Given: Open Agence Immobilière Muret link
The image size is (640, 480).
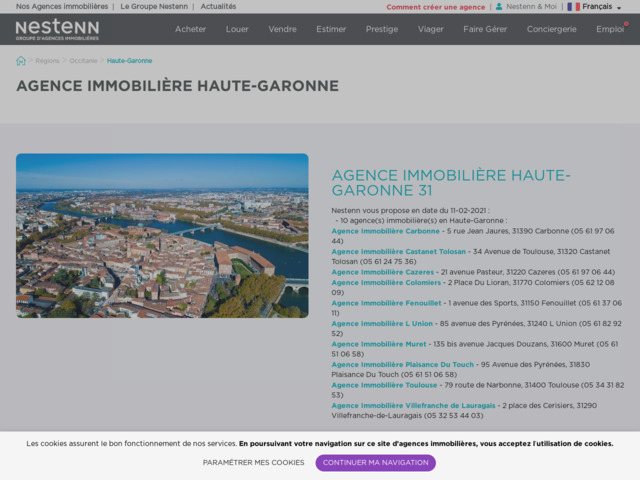Looking at the screenshot, I should [379, 344].
